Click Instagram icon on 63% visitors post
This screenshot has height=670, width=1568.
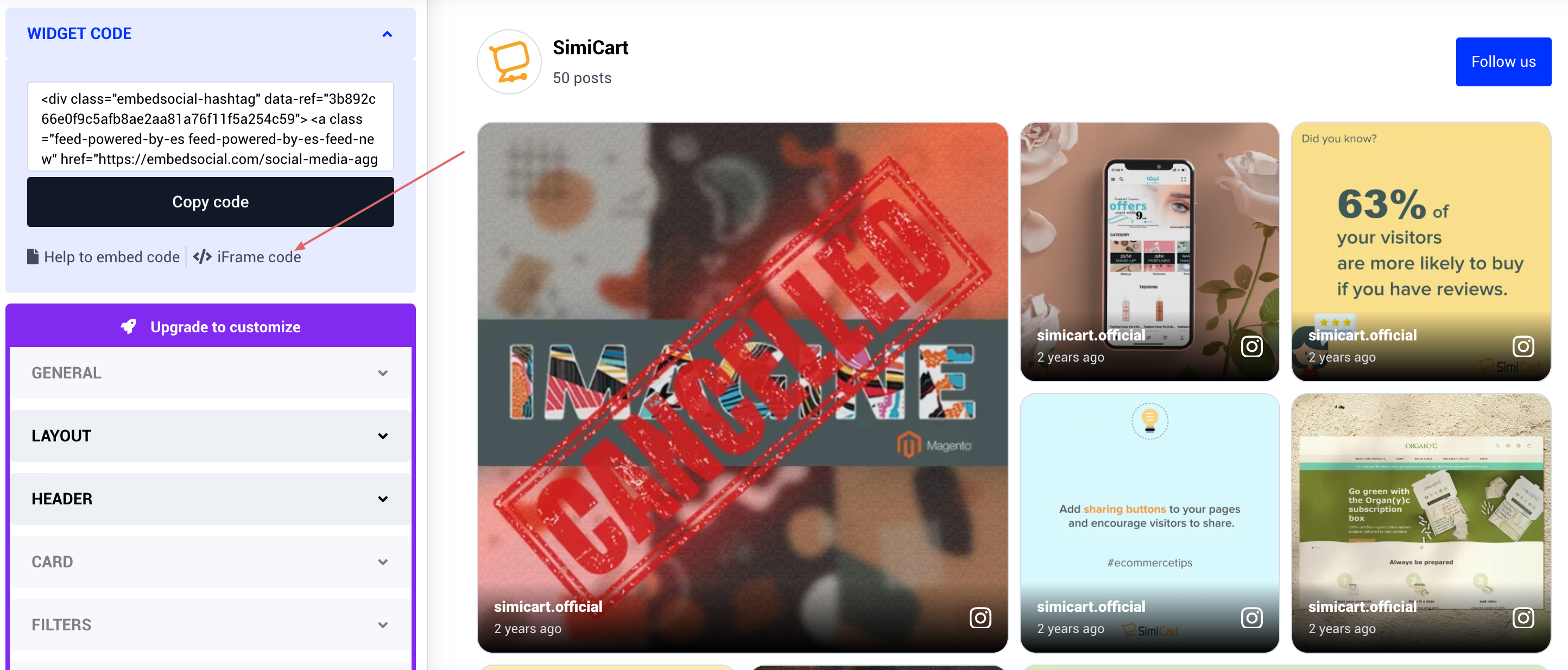click(1523, 346)
